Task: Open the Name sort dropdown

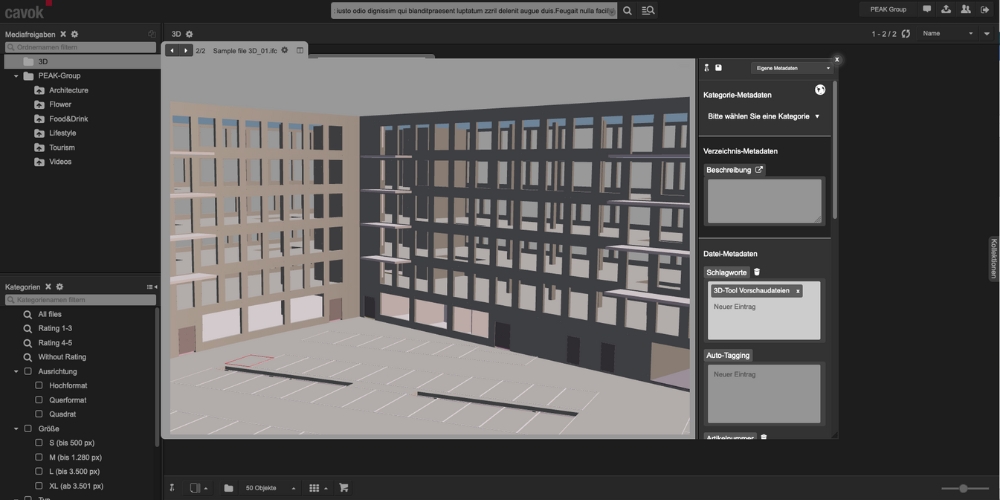Action: coord(948,34)
